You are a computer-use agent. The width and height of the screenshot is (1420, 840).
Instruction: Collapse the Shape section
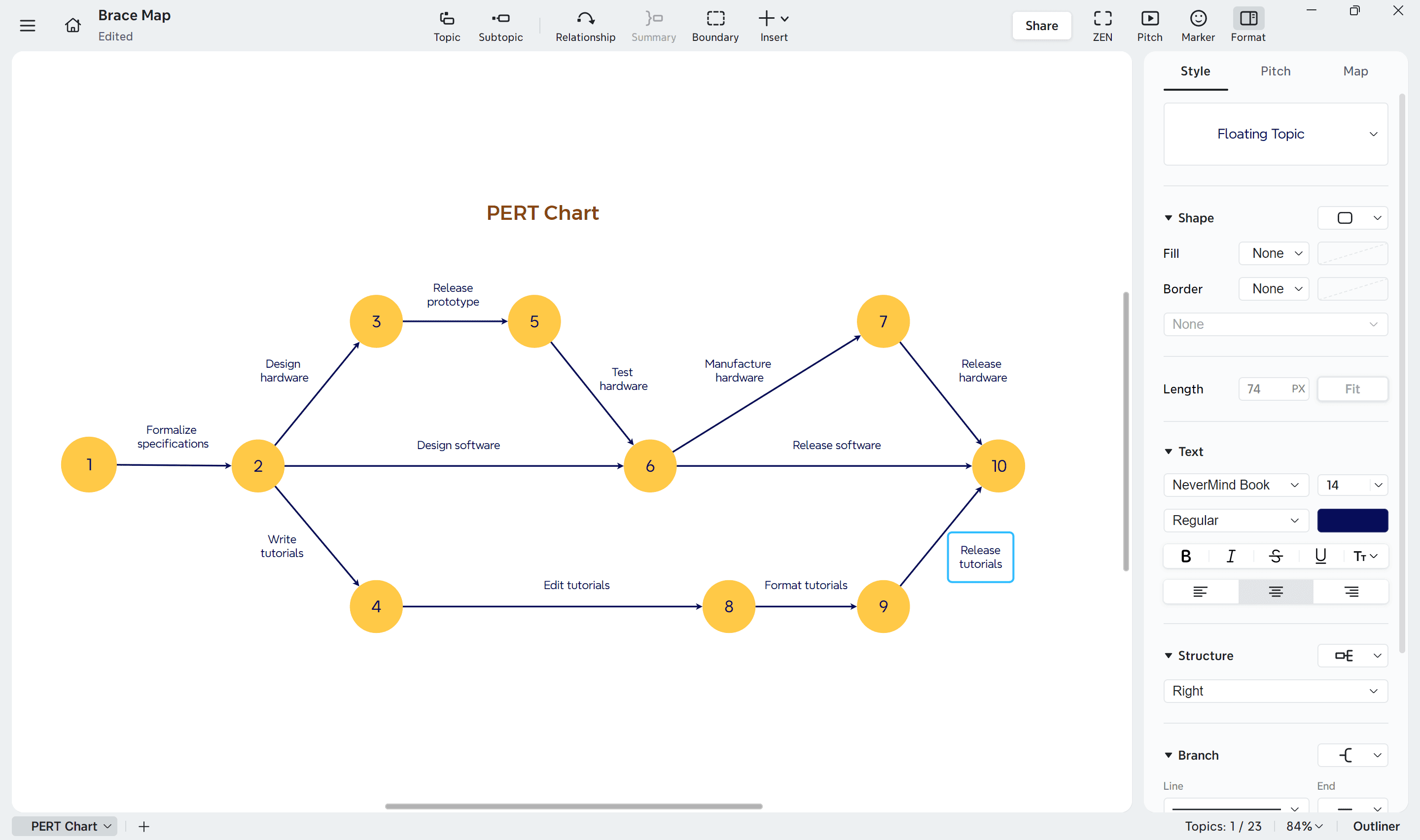point(1169,218)
